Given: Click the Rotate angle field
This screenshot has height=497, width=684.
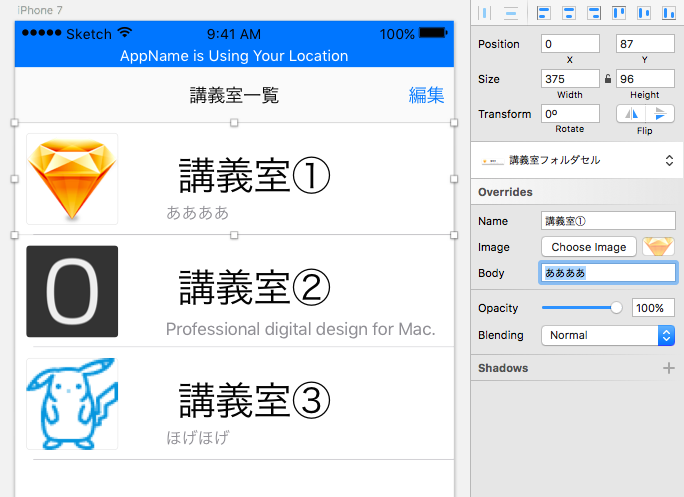Looking at the screenshot, I should pyautogui.click(x=570, y=114).
